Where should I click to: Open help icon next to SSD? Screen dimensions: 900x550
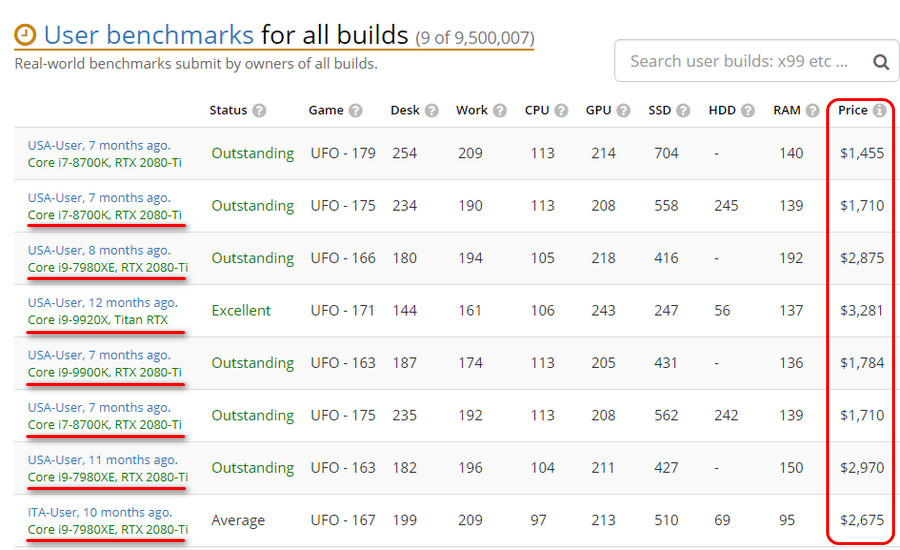click(x=683, y=110)
